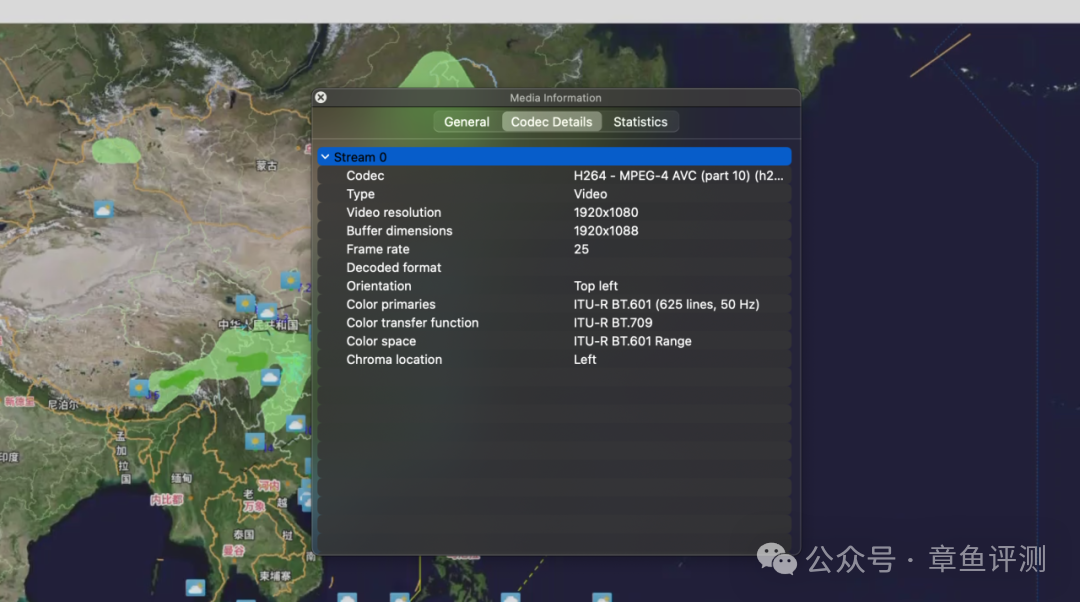Image resolution: width=1080 pixels, height=602 pixels.
Task: Select the Frame rate row
Action: [x=555, y=249]
